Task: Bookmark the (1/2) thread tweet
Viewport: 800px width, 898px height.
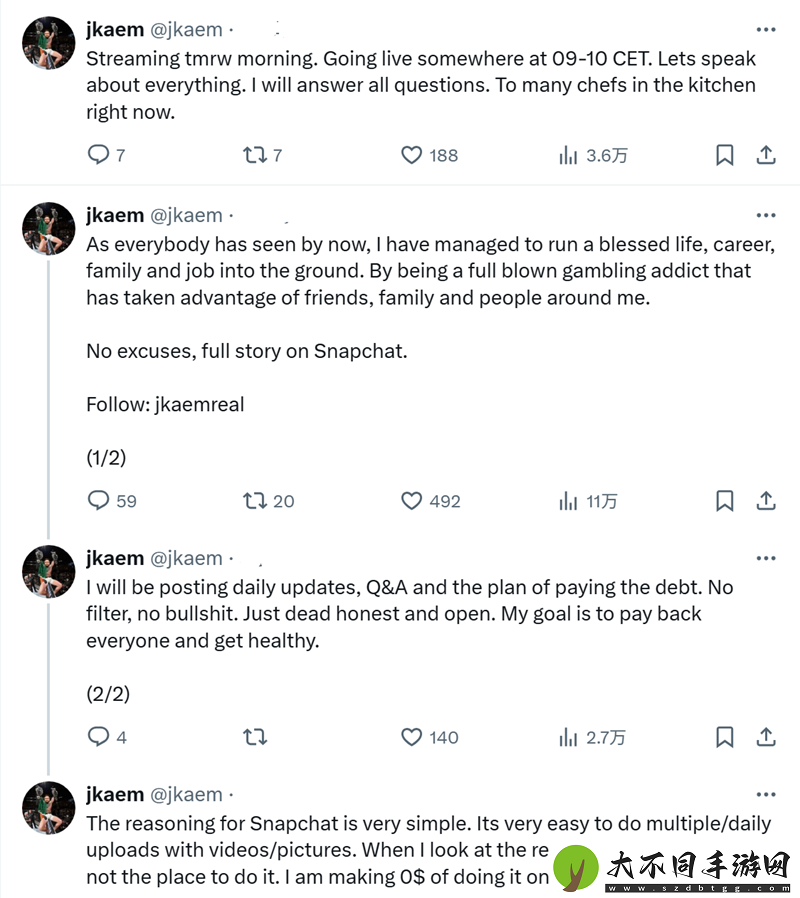Action: click(x=724, y=501)
